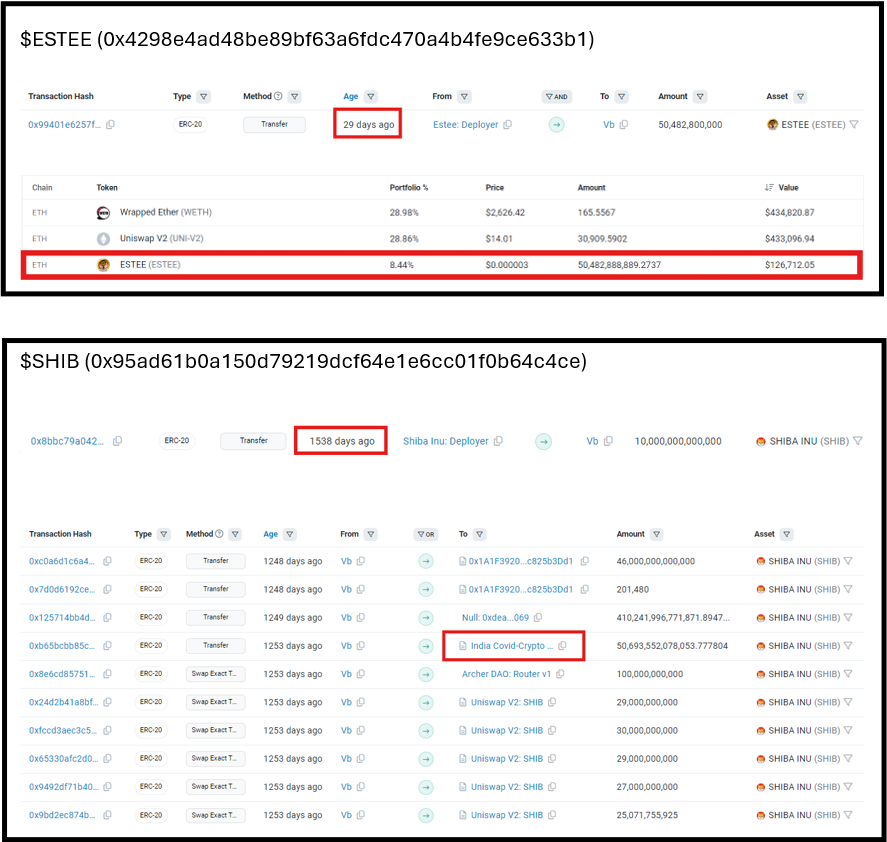Copy Null: 0xdea...069 address
The width and height of the screenshot is (887, 842).
coord(537,617)
